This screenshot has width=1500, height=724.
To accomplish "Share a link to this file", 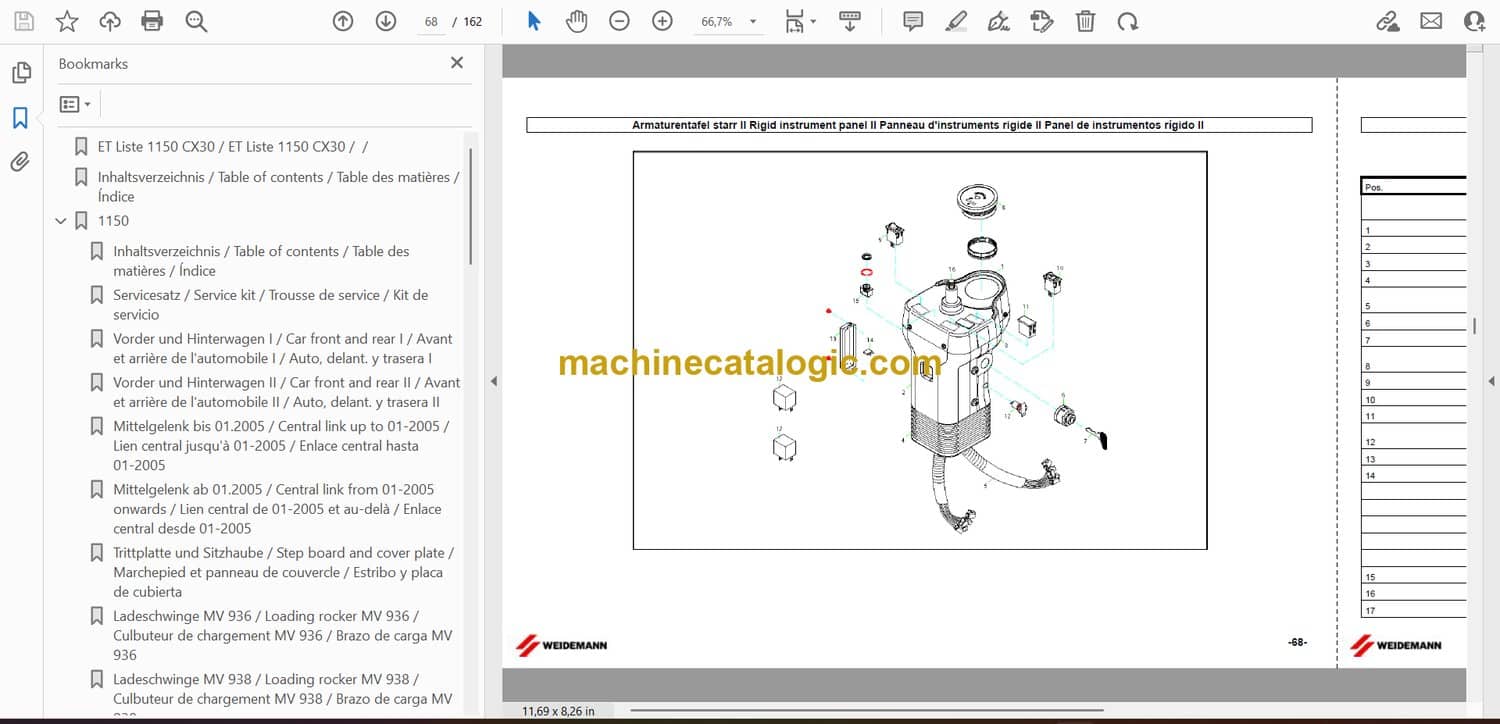I will click(x=1388, y=21).
